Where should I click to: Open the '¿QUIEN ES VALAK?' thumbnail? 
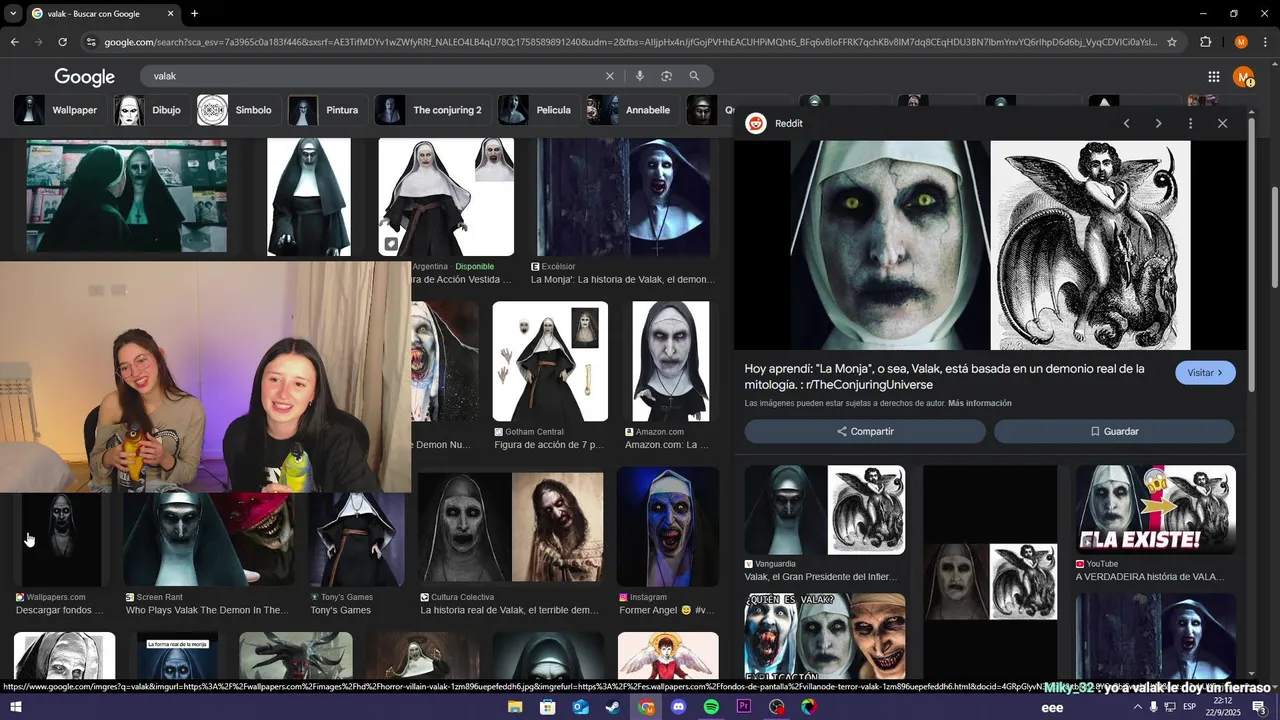(825, 636)
